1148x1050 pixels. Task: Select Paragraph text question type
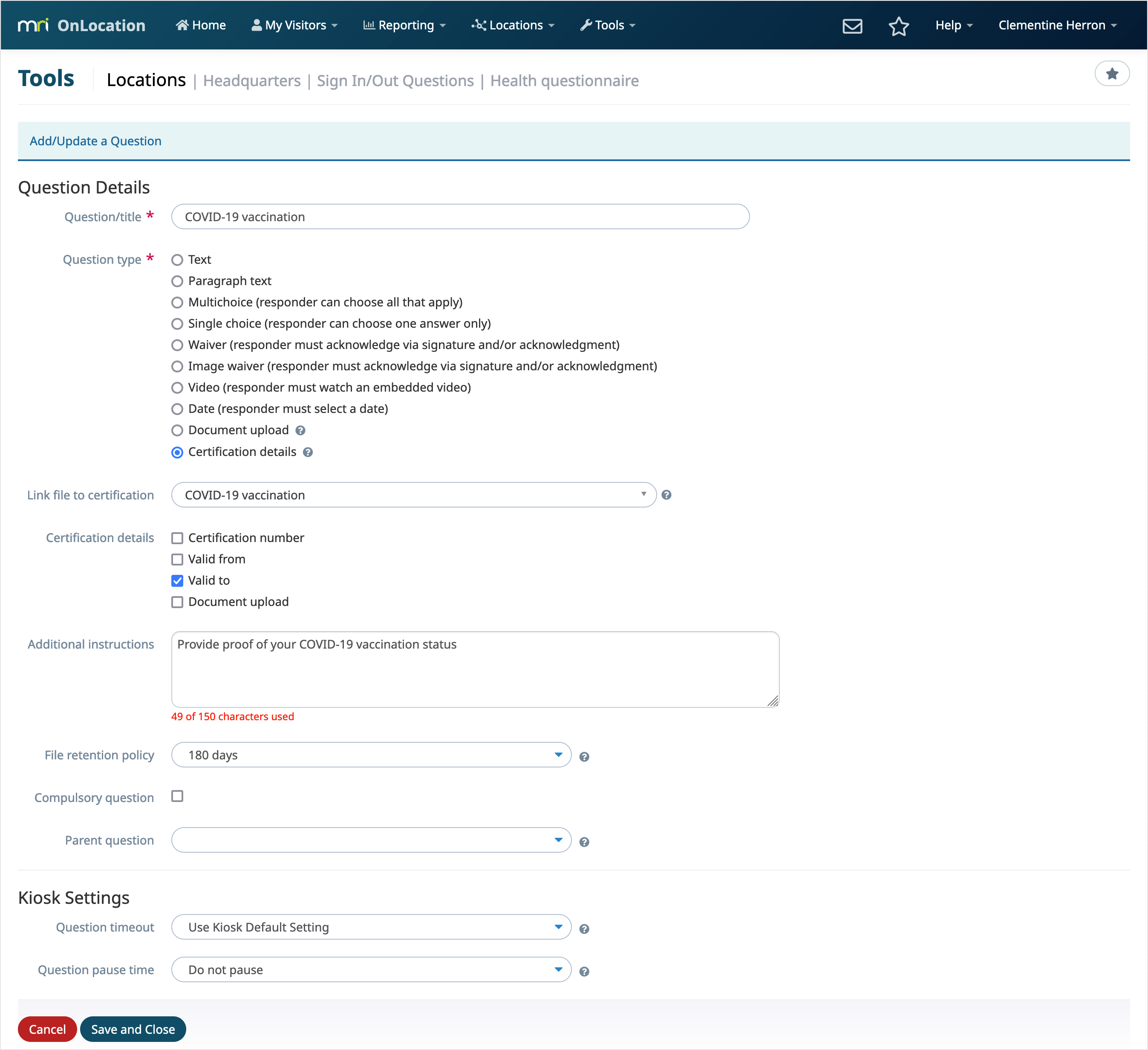177,281
